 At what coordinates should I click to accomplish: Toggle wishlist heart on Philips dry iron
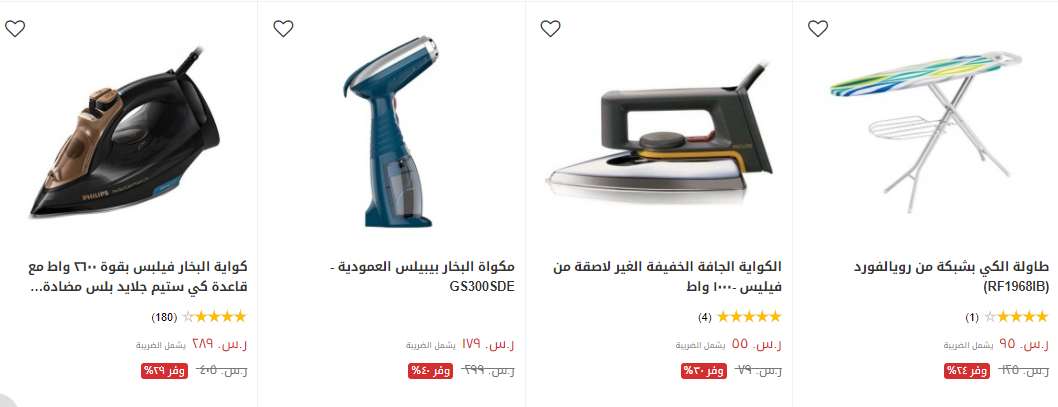(551, 28)
